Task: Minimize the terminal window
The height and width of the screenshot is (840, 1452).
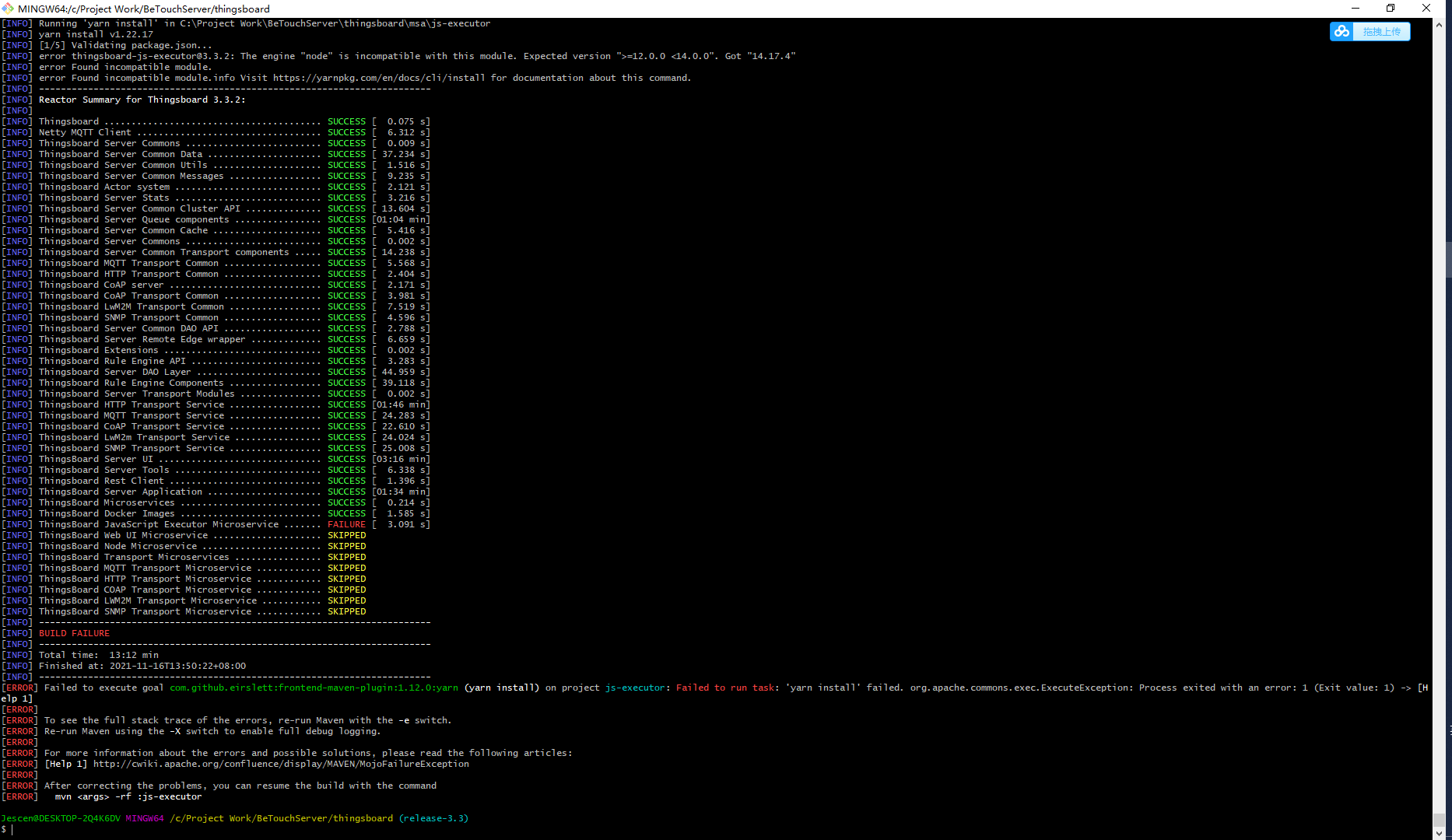Action: [x=1356, y=8]
